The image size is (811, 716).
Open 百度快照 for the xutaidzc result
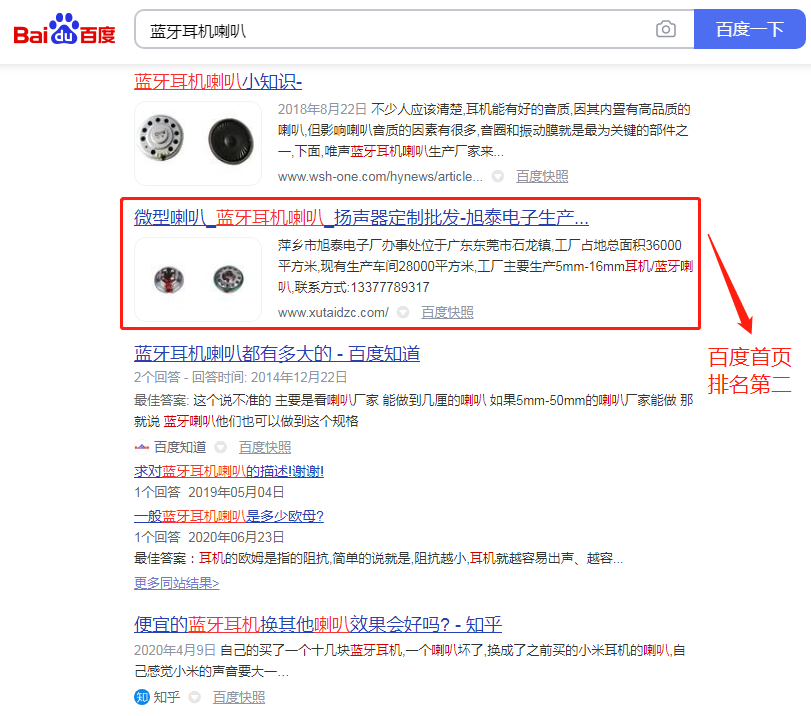point(447,312)
